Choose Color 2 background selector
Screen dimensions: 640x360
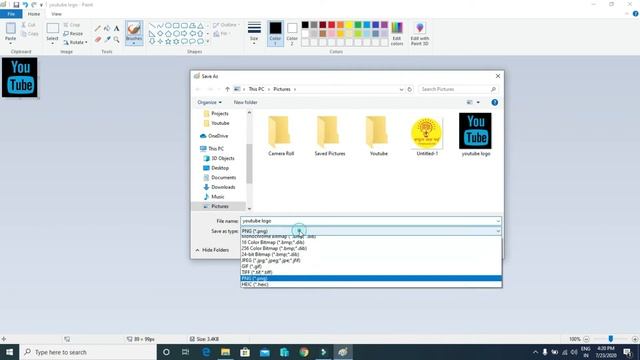click(x=292, y=33)
